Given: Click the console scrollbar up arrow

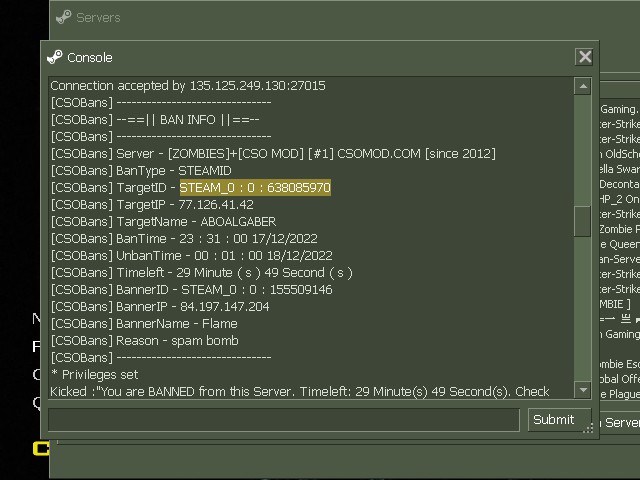Looking at the screenshot, I should coord(583,87).
